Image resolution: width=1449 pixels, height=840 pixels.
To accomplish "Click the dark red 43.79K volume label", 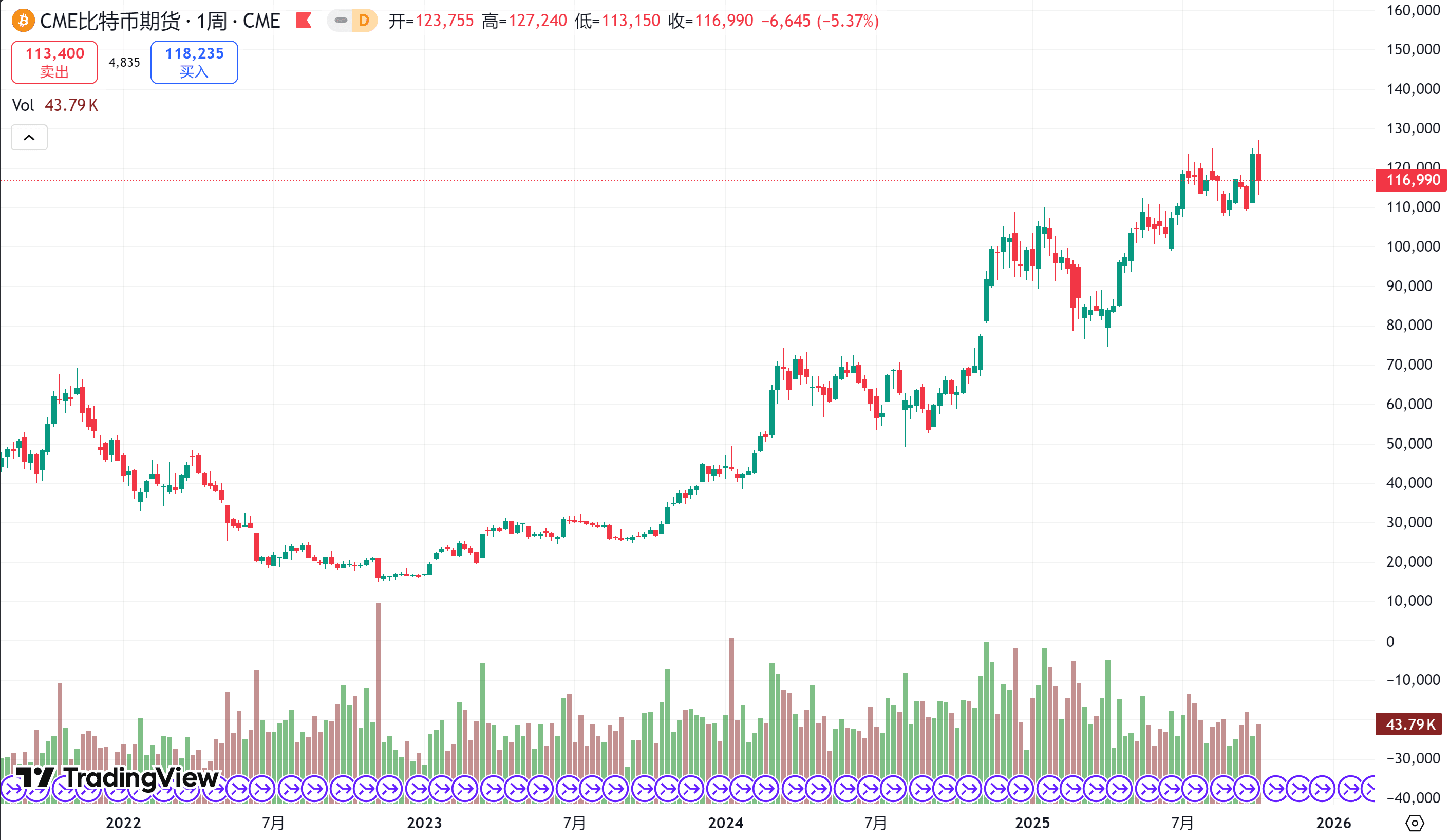I will click(1410, 724).
